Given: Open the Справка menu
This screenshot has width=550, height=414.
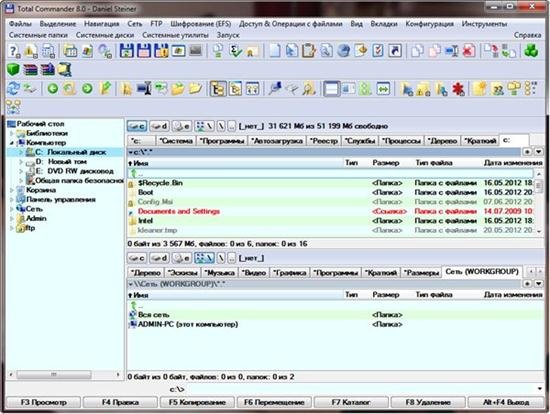Looking at the screenshot, I should pyautogui.click(x=528, y=35).
